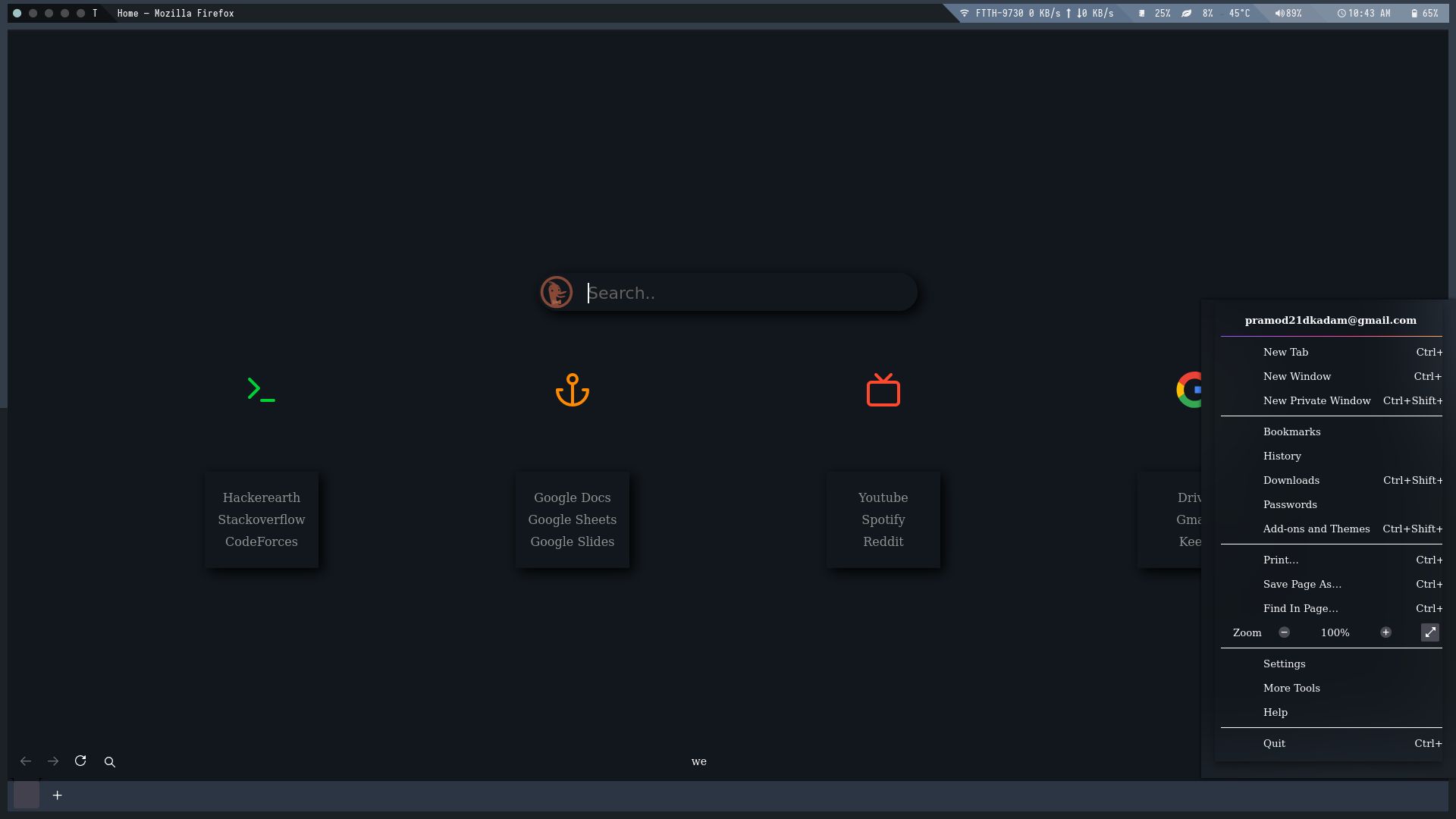This screenshot has width=1456, height=819.
Task: Toggle fullscreen zoom in the Firefox menu
Action: (x=1429, y=632)
